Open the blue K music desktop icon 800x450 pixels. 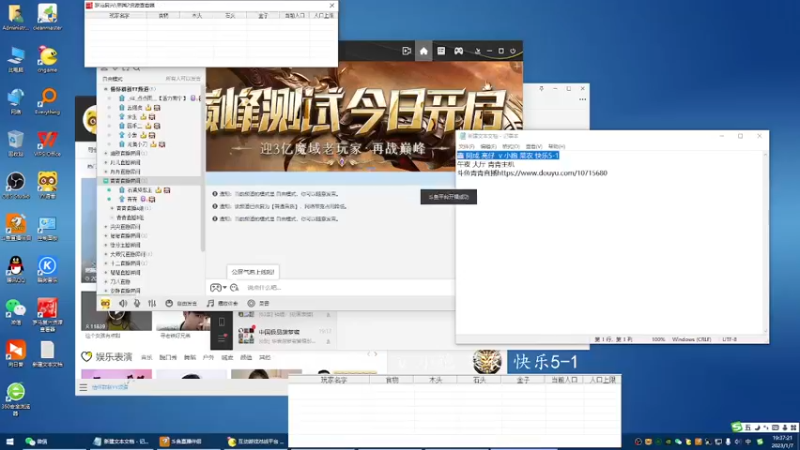pyautogui.click(x=47, y=269)
